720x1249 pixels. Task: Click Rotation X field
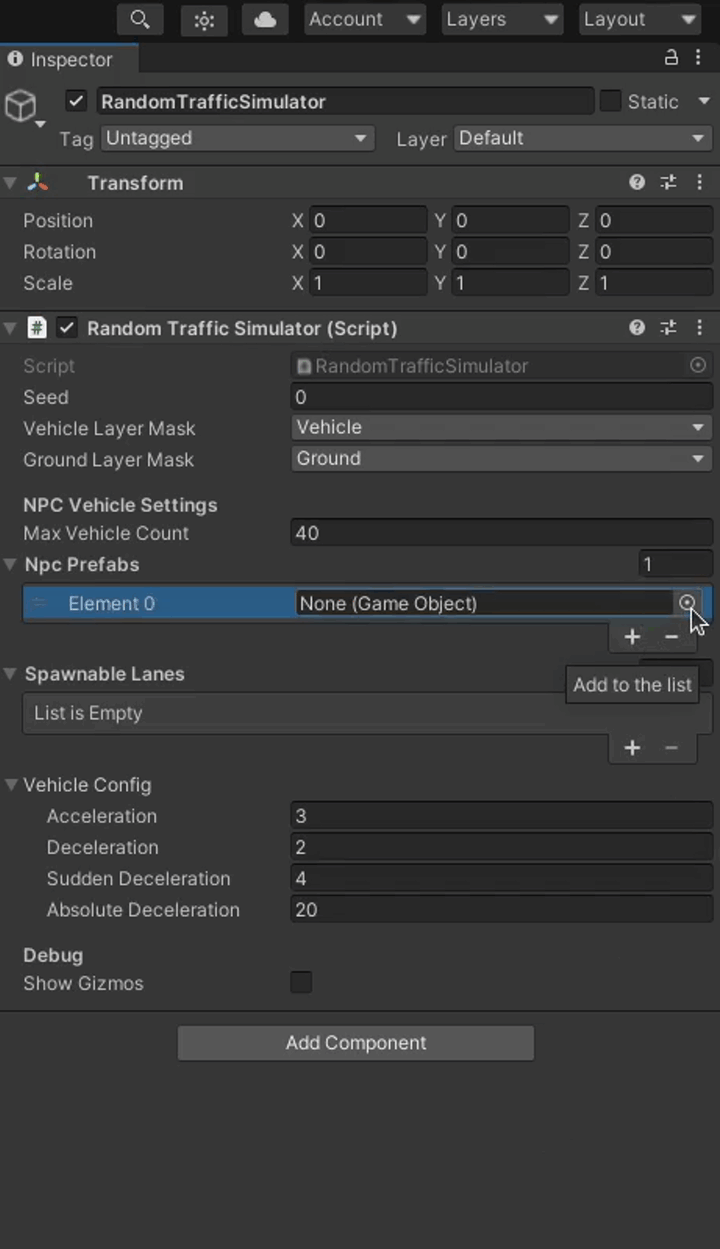(368, 251)
